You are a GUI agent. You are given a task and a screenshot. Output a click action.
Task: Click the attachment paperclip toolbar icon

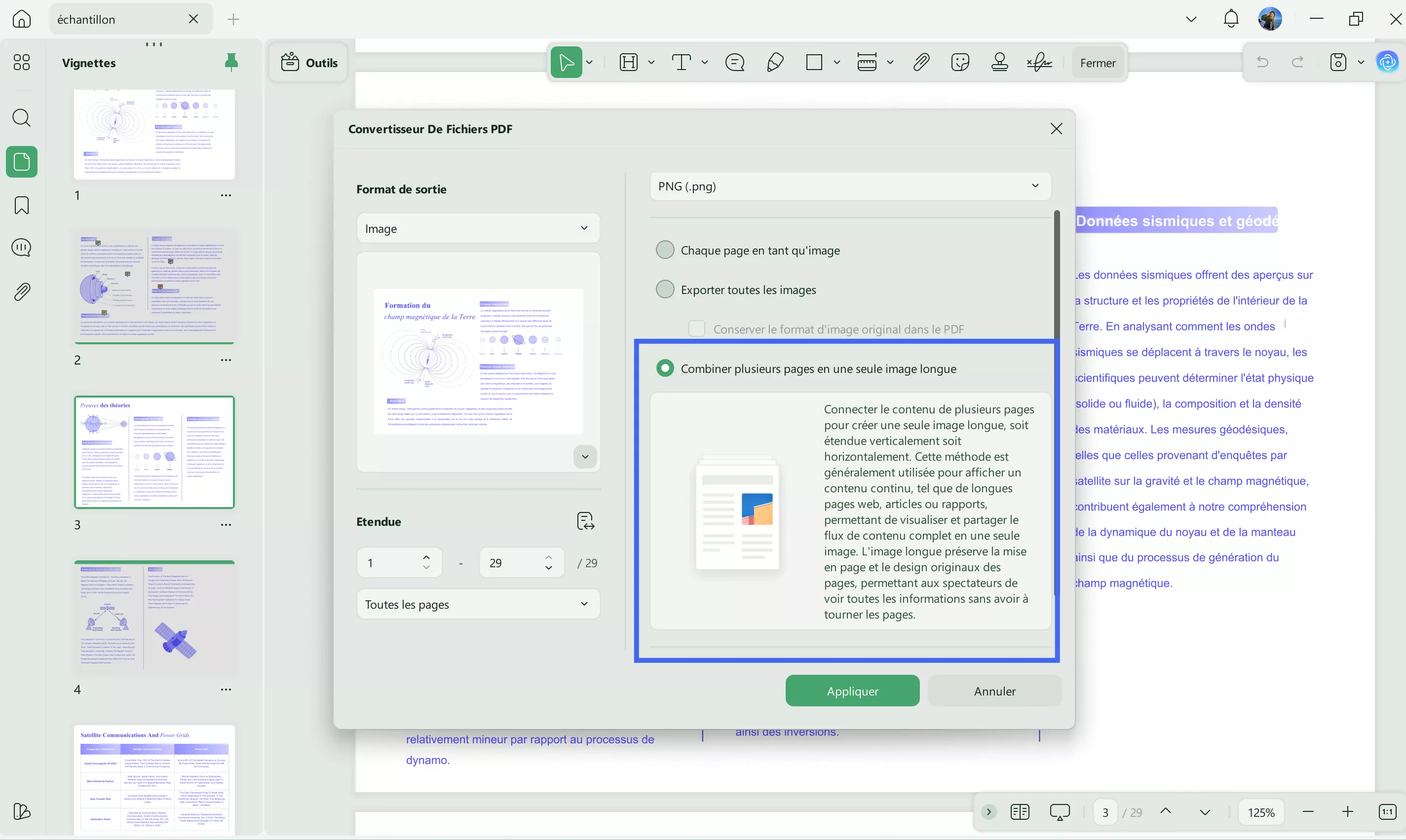pyautogui.click(x=921, y=62)
